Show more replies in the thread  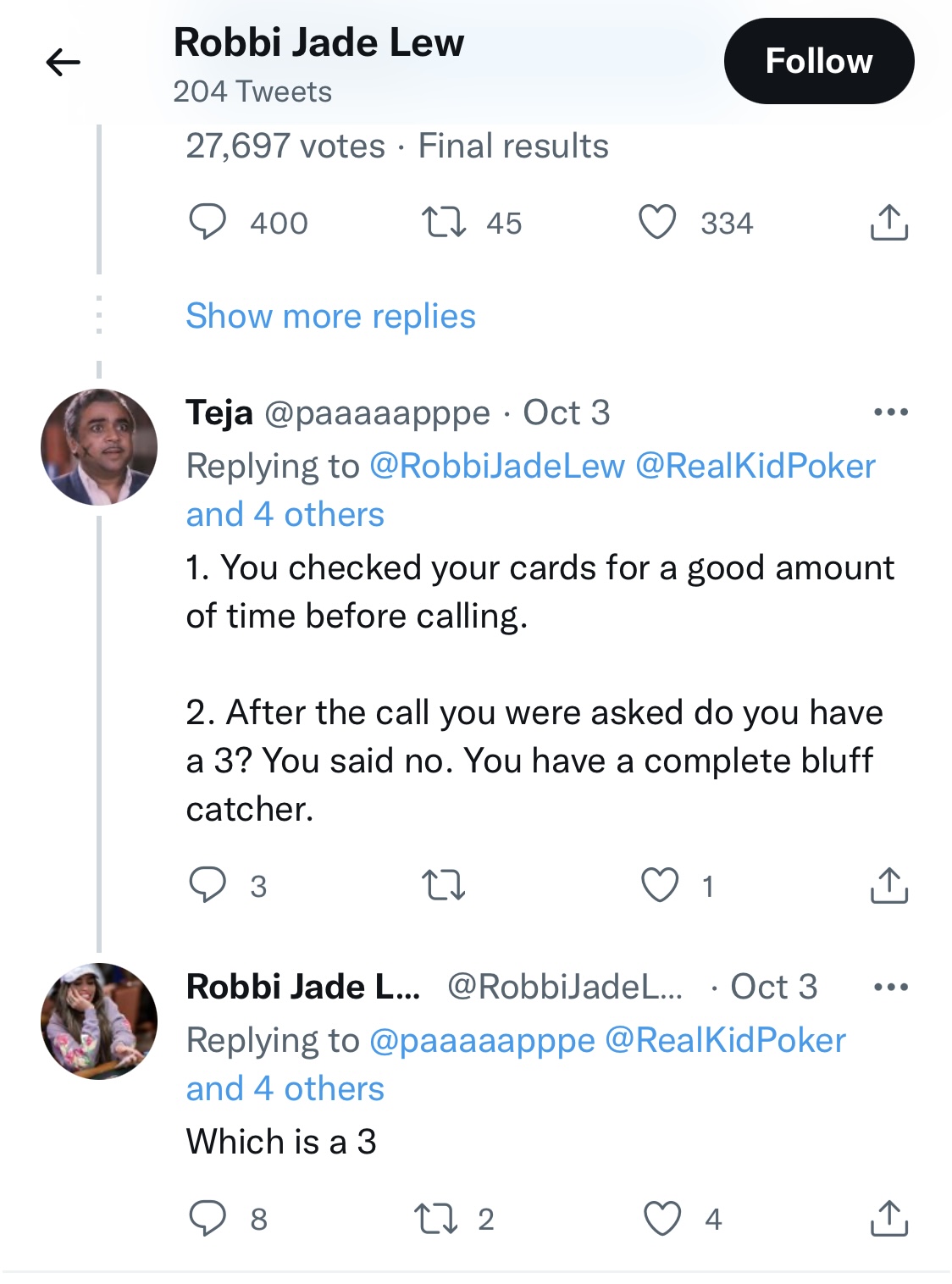(330, 316)
